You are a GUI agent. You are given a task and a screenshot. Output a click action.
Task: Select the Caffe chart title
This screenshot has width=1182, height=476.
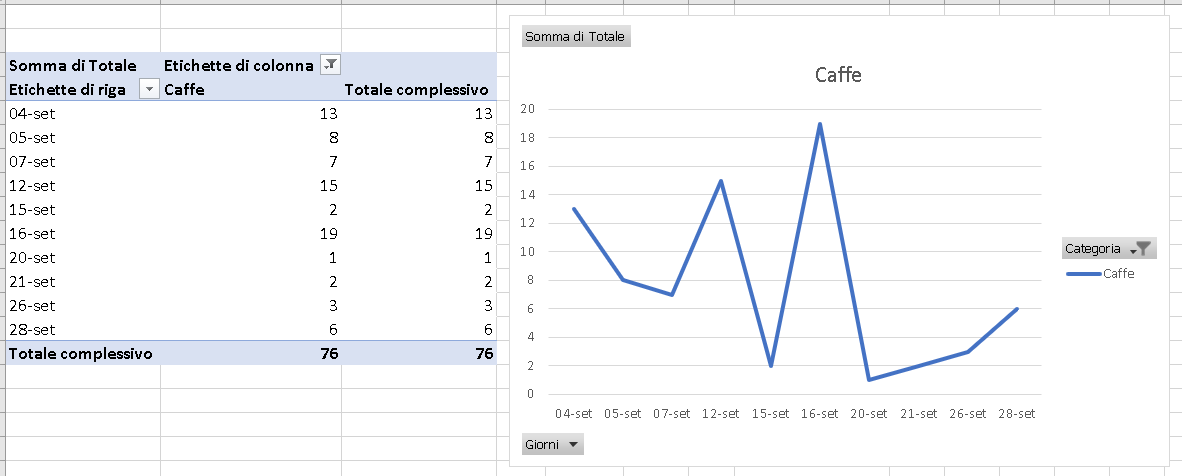pyautogui.click(x=838, y=75)
